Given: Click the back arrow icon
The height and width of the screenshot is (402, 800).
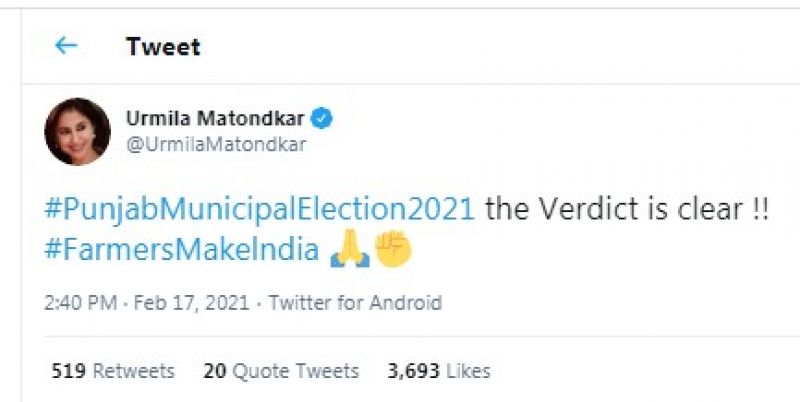Looking at the screenshot, I should pos(66,46).
